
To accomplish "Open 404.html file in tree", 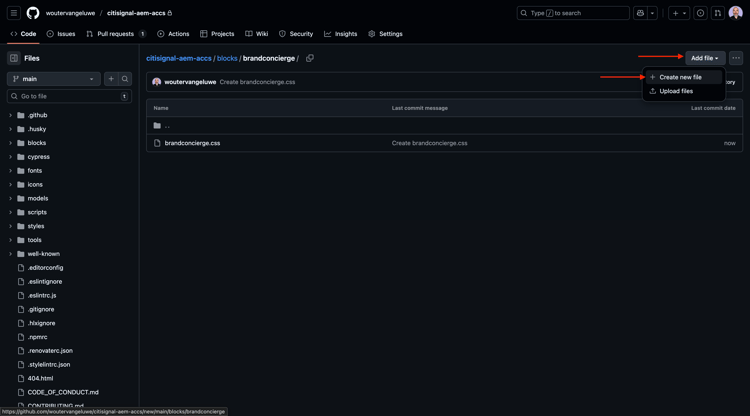I will (x=40, y=378).
